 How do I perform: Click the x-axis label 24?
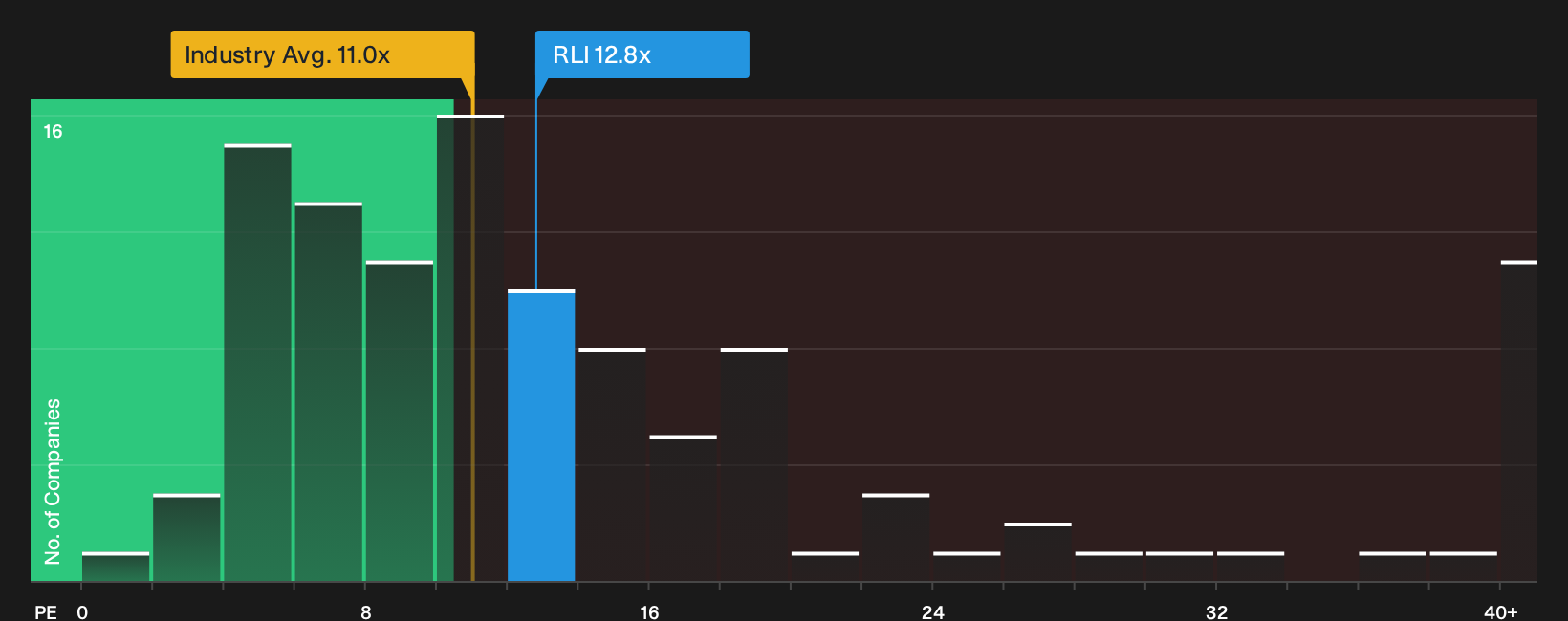pyautogui.click(x=933, y=611)
